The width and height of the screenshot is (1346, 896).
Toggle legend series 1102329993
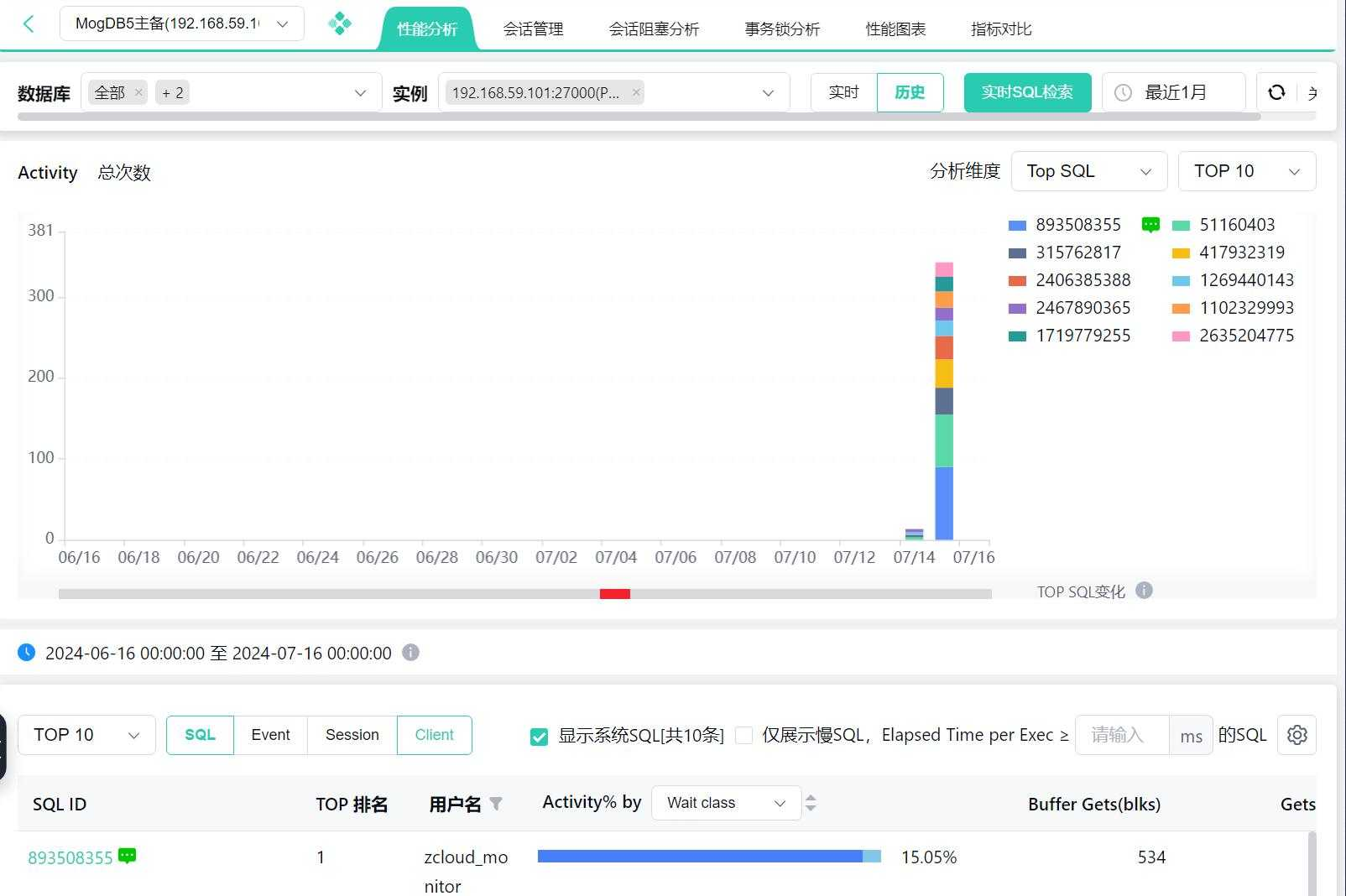click(x=1234, y=308)
